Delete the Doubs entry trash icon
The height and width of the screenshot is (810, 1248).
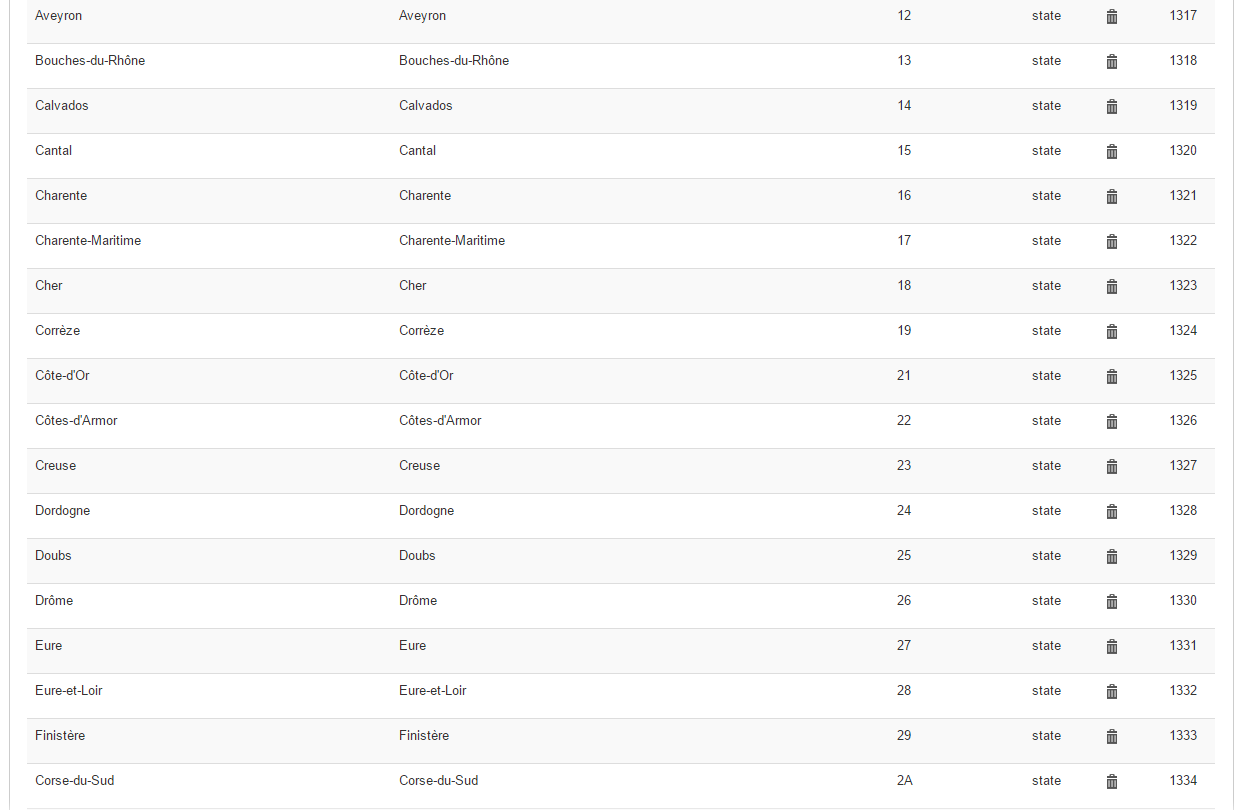(1112, 557)
